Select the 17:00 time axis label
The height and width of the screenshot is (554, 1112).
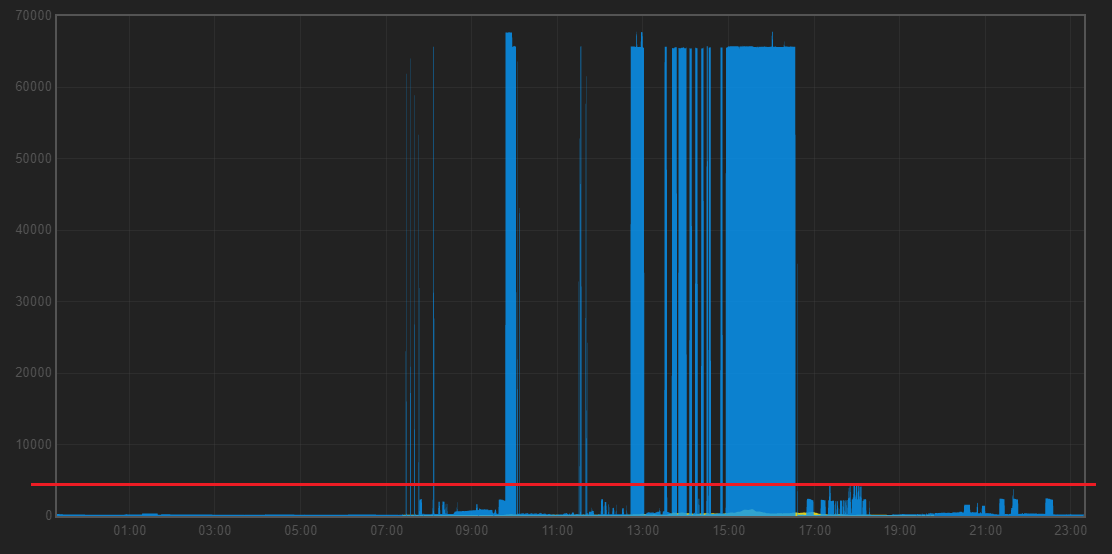coord(814,531)
